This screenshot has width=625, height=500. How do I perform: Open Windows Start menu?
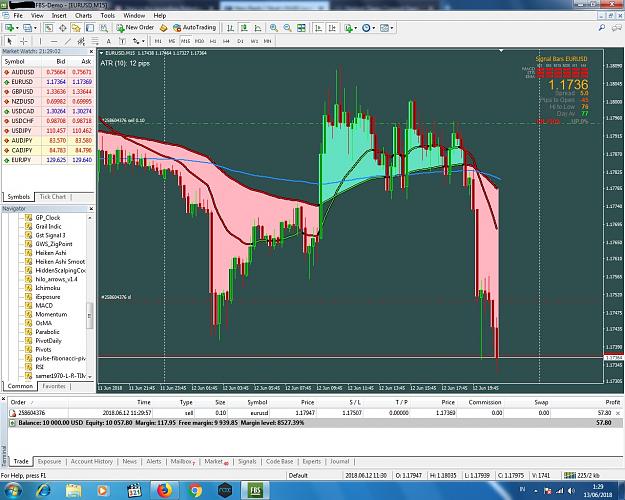pyautogui.click(x=12, y=490)
